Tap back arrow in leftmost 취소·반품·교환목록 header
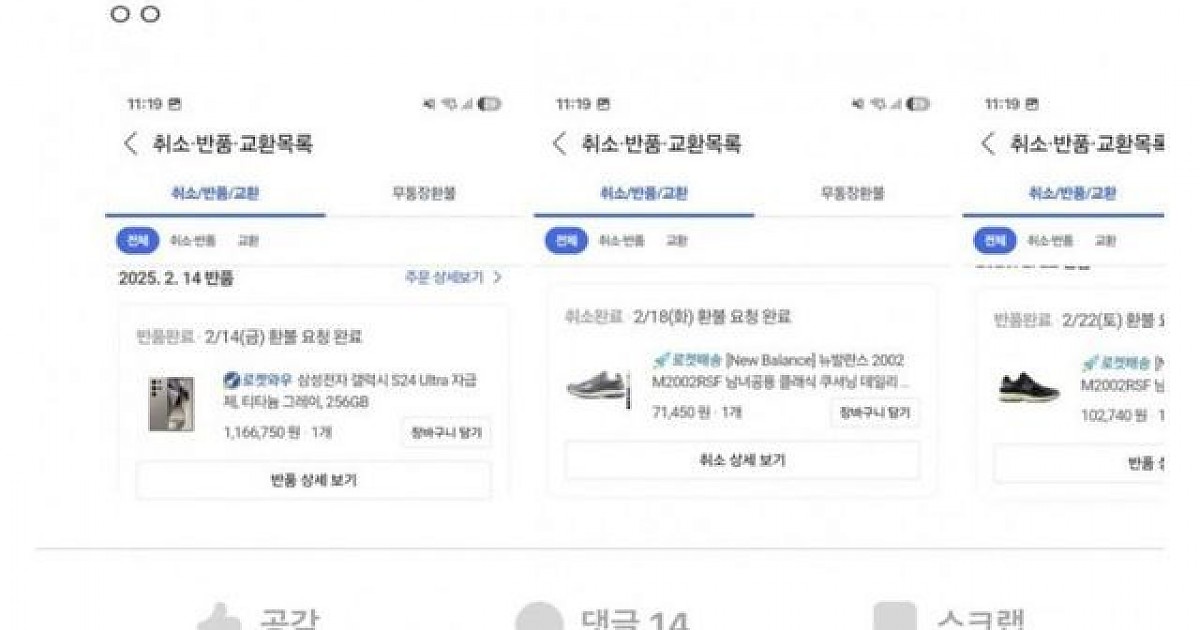The height and width of the screenshot is (630, 1200). 130,144
